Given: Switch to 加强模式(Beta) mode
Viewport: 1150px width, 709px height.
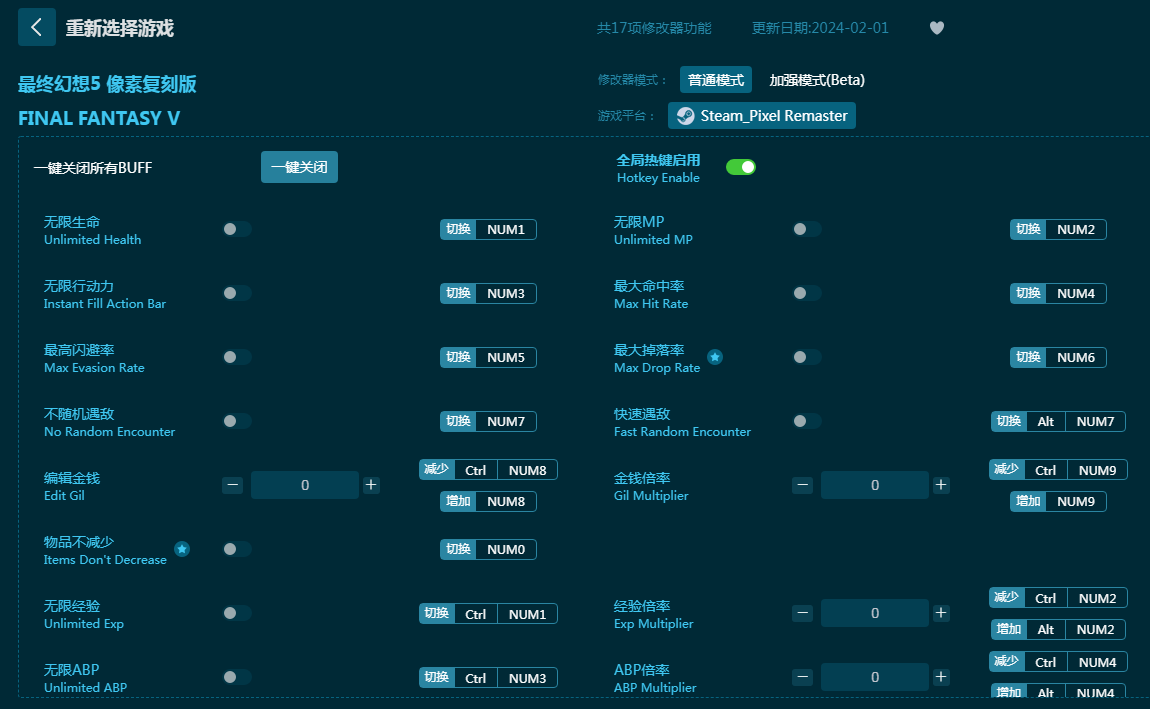Looking at the screenshot, I should coord(817,80).
